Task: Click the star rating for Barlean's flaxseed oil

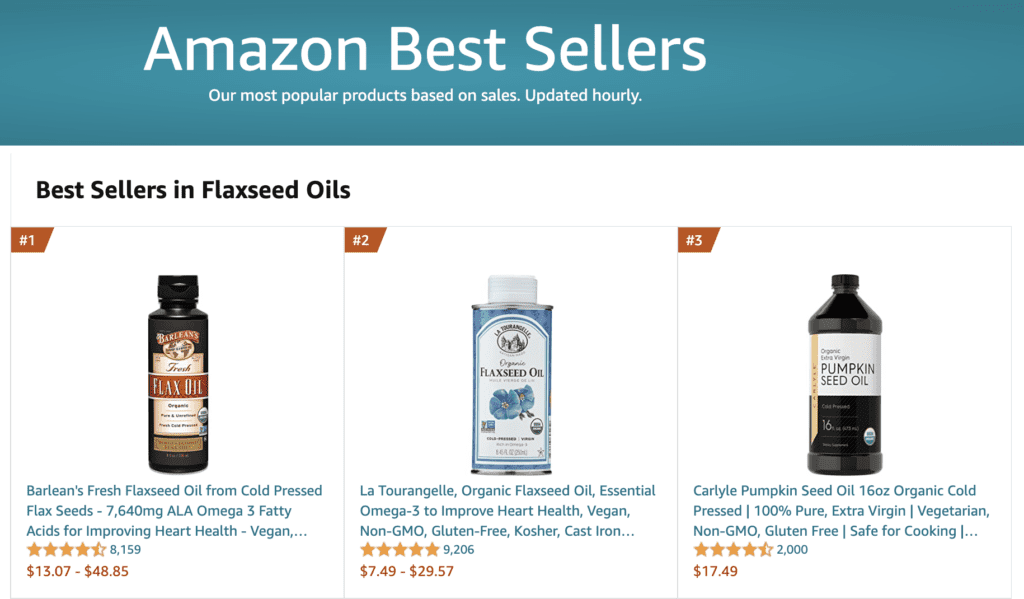Action: click(x=66, y=550)
